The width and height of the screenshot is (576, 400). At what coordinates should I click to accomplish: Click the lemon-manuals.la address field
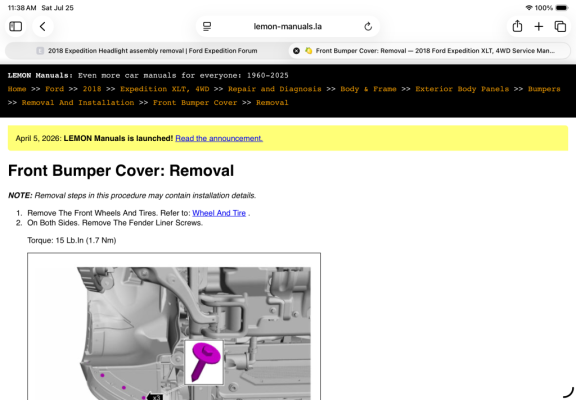click(288, 26)
